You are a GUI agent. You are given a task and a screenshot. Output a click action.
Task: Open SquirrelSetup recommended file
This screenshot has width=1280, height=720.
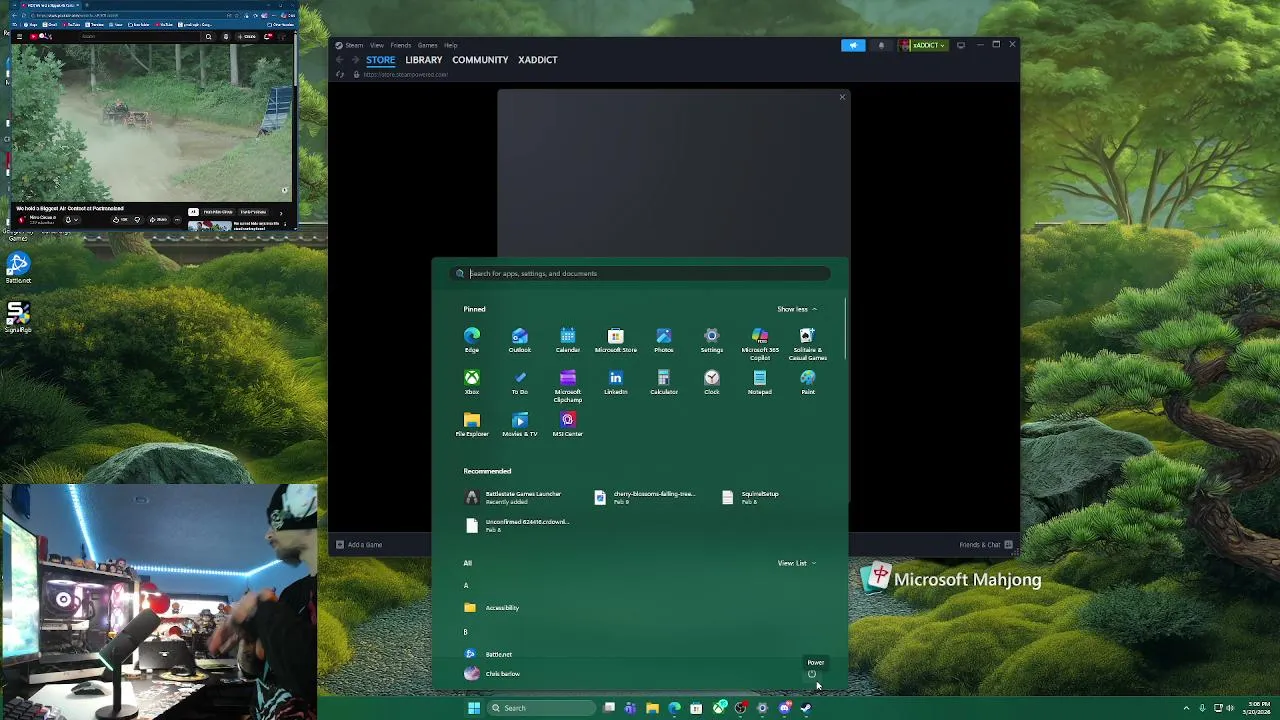(x=752, y=497)
